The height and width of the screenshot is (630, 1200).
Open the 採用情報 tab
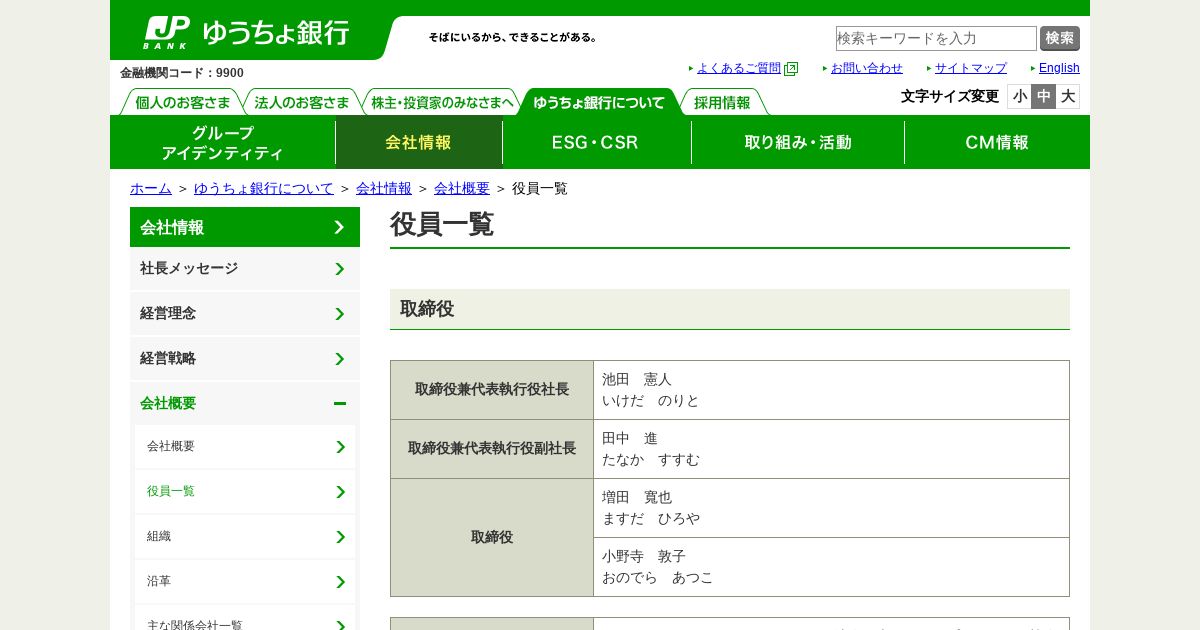pyautogui.click(x=722, y=102)
